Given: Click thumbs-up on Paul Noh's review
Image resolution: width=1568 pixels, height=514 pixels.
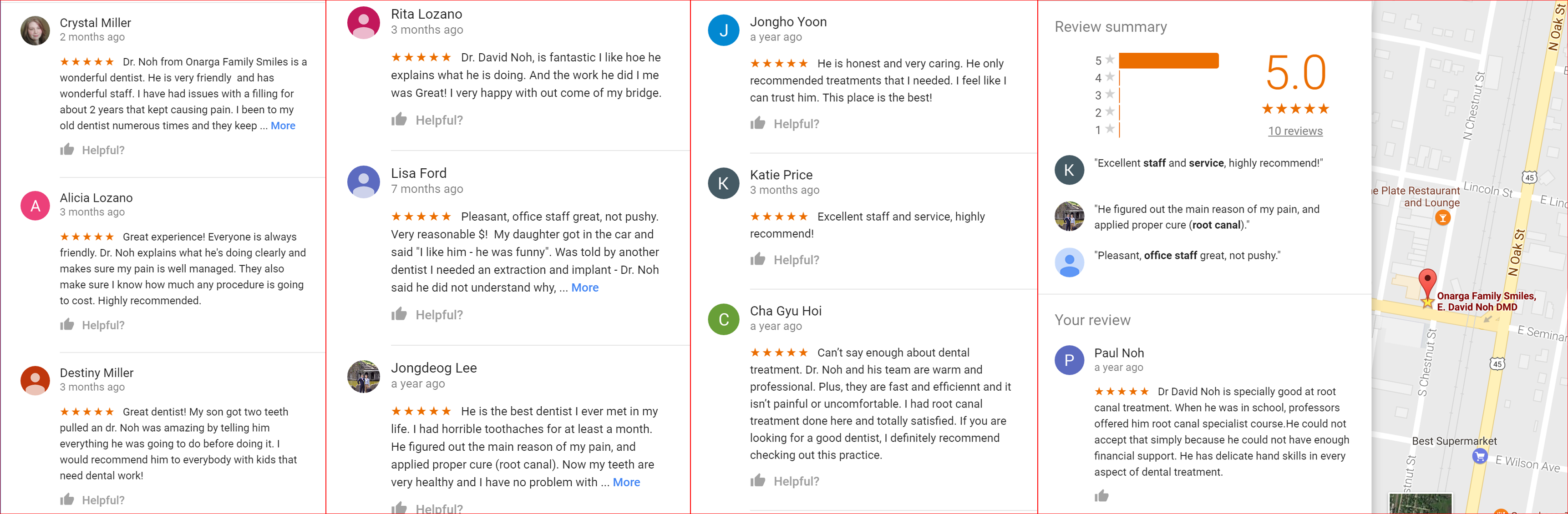Looking at the screenshot, I should pos(1101,496).
